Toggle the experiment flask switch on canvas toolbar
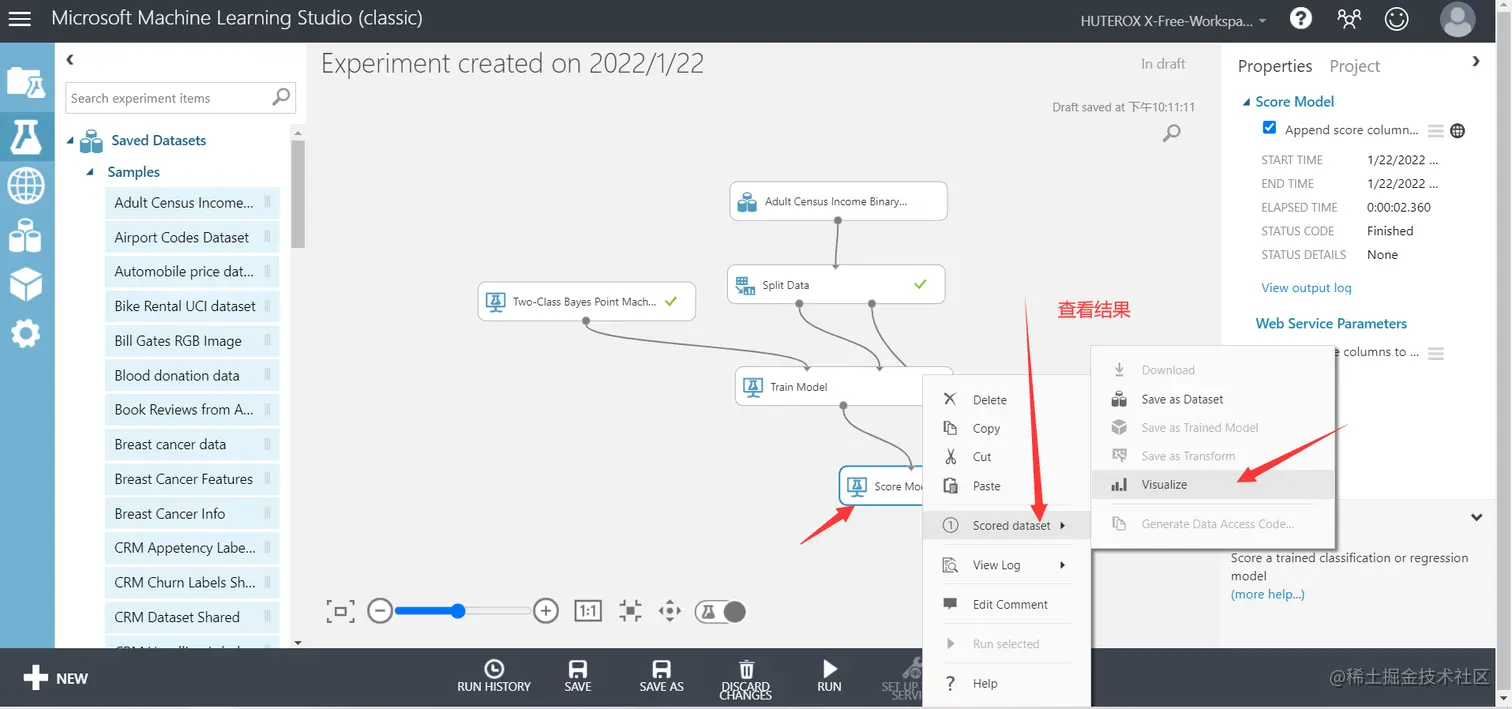 point(720,611)
